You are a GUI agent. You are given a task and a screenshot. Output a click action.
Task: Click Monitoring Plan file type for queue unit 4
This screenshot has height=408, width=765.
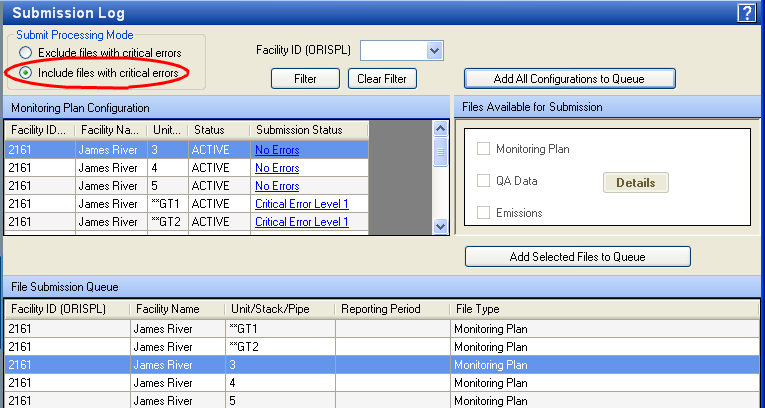(x=491, y=383)
